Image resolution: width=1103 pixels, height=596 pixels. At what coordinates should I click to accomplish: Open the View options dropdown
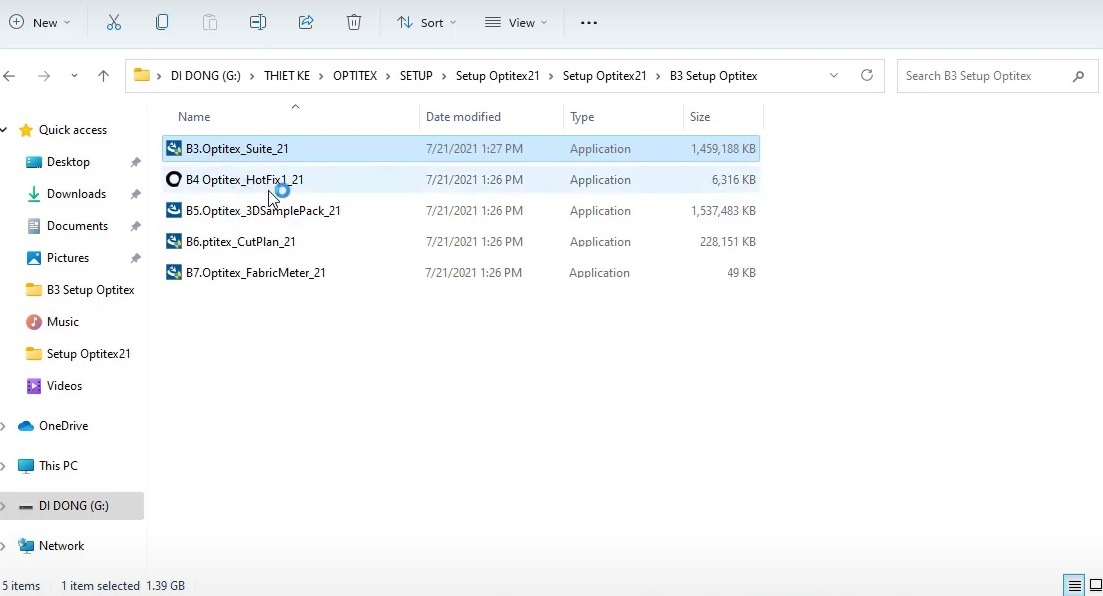click(x=516, y=22)
